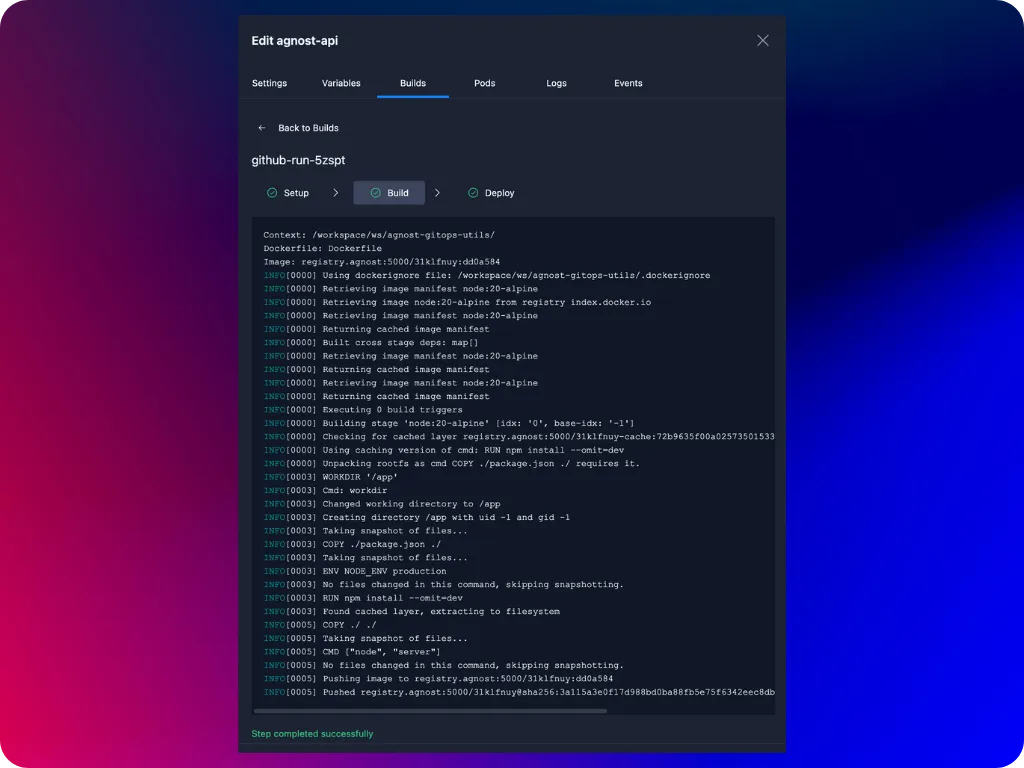Click the 'Using dockerignore file' log line
This screenshot has height=768, width=1024.
(x=487, y=276)
